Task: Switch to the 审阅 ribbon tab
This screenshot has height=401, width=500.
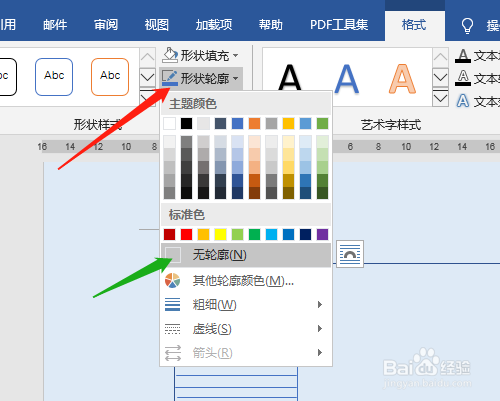Action: [106, 25]
